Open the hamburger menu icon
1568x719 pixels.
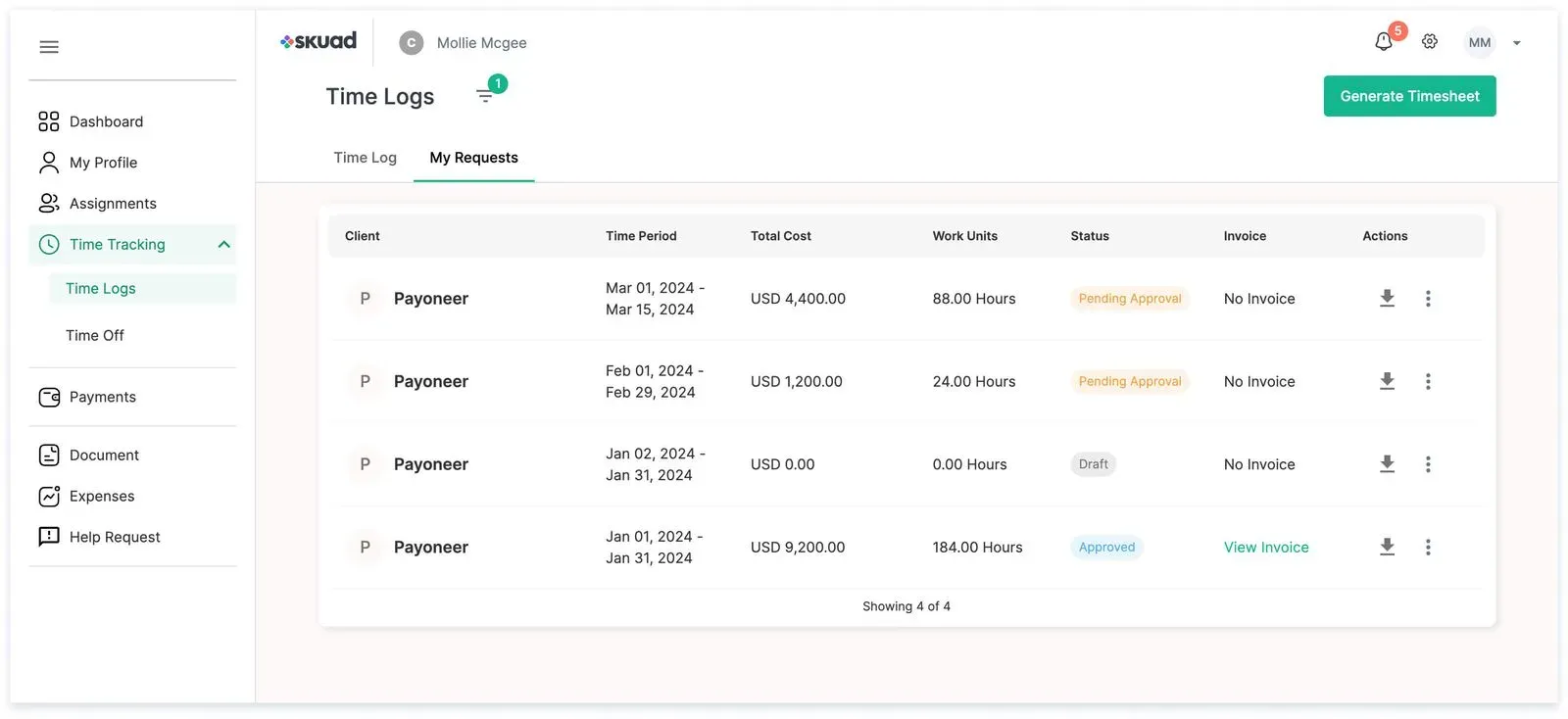[x=49, y=47]
